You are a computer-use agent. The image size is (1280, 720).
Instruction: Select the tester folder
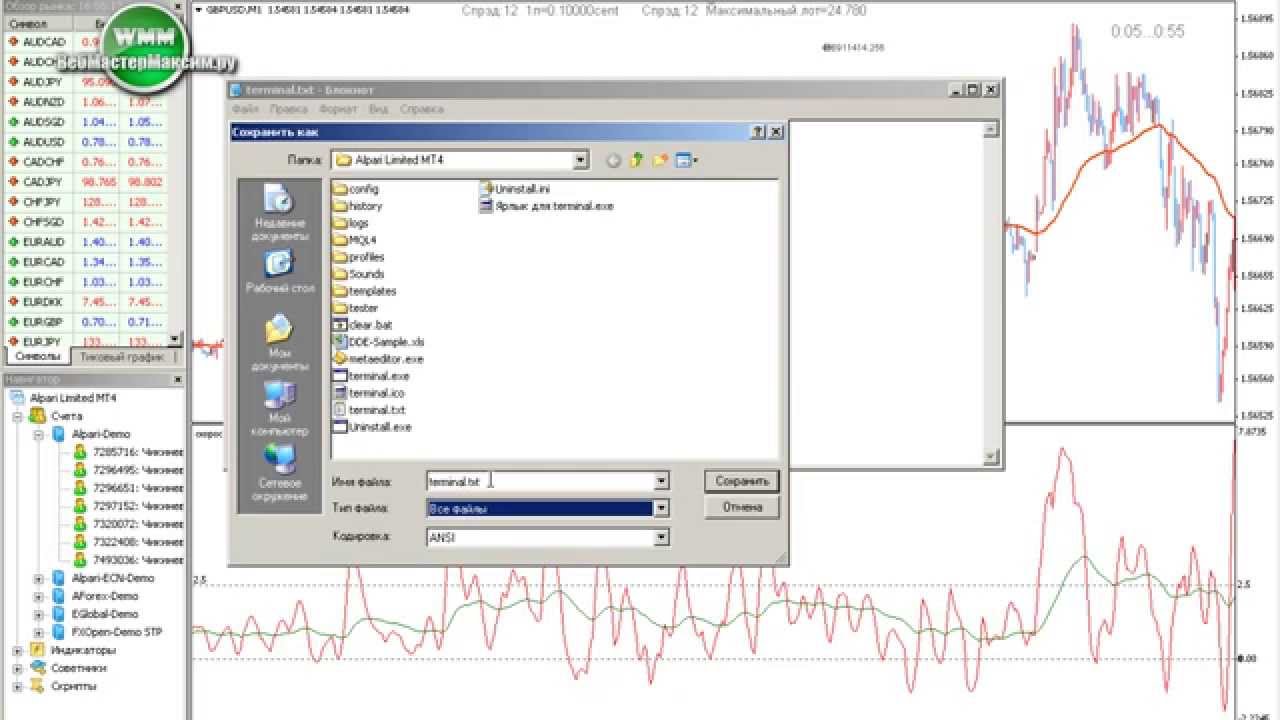pos(355,308)
